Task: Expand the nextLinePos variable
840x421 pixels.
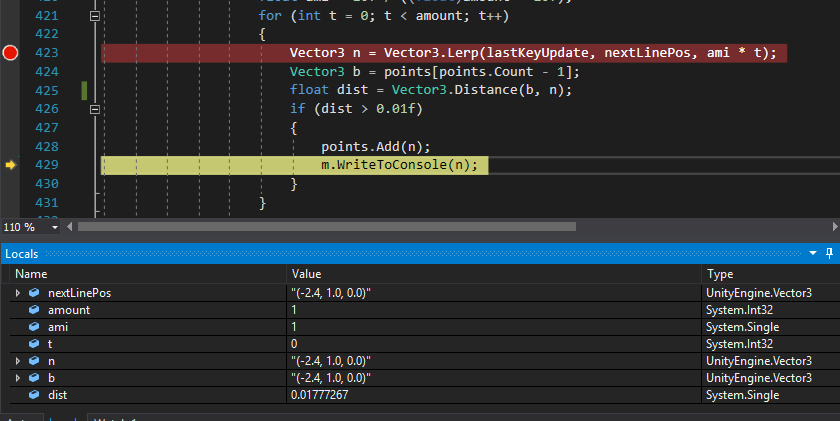Action: 17,293
